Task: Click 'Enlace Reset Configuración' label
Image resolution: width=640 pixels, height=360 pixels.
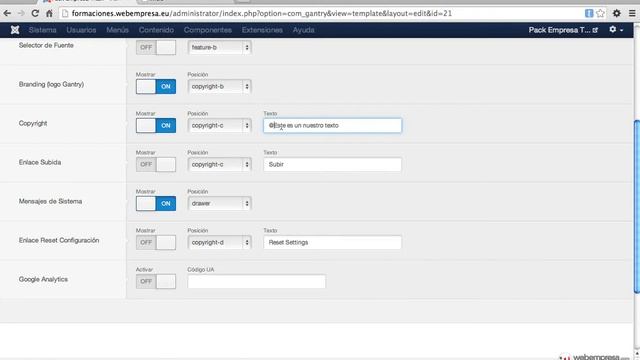Action: click(59, 240)
